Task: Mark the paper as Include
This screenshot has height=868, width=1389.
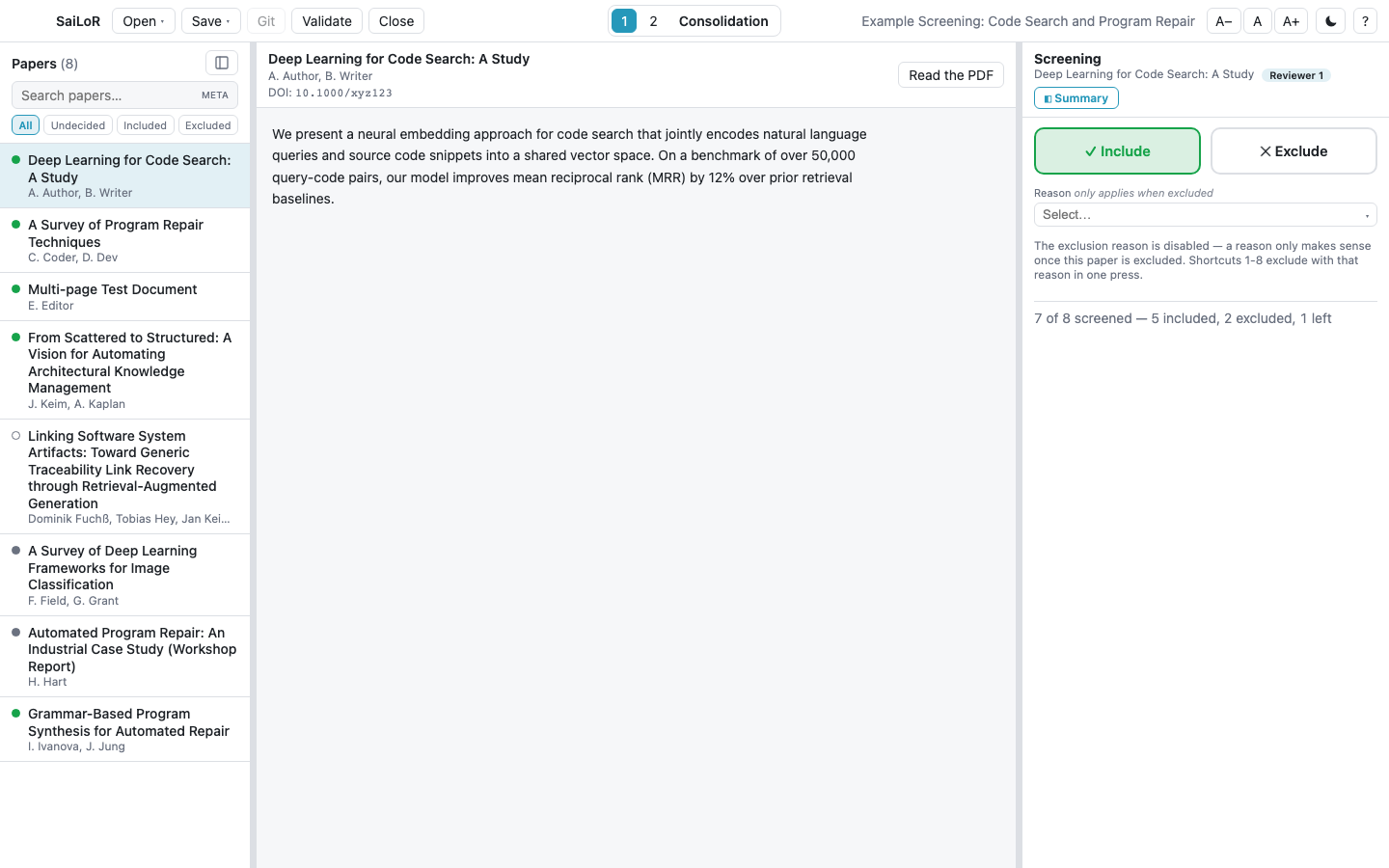Action: pos(1117,151)
